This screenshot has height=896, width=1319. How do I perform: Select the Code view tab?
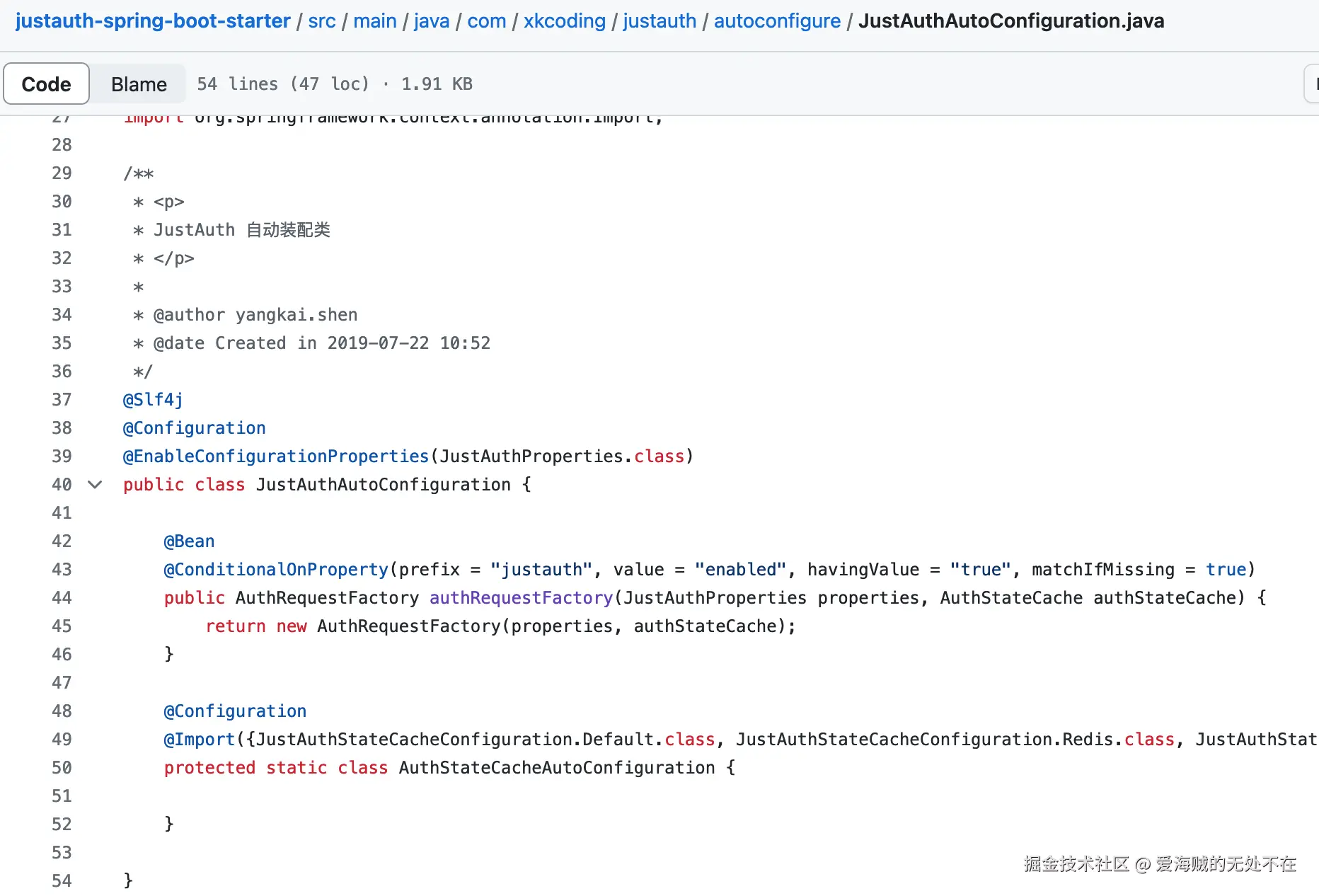(x=47, y=84)
